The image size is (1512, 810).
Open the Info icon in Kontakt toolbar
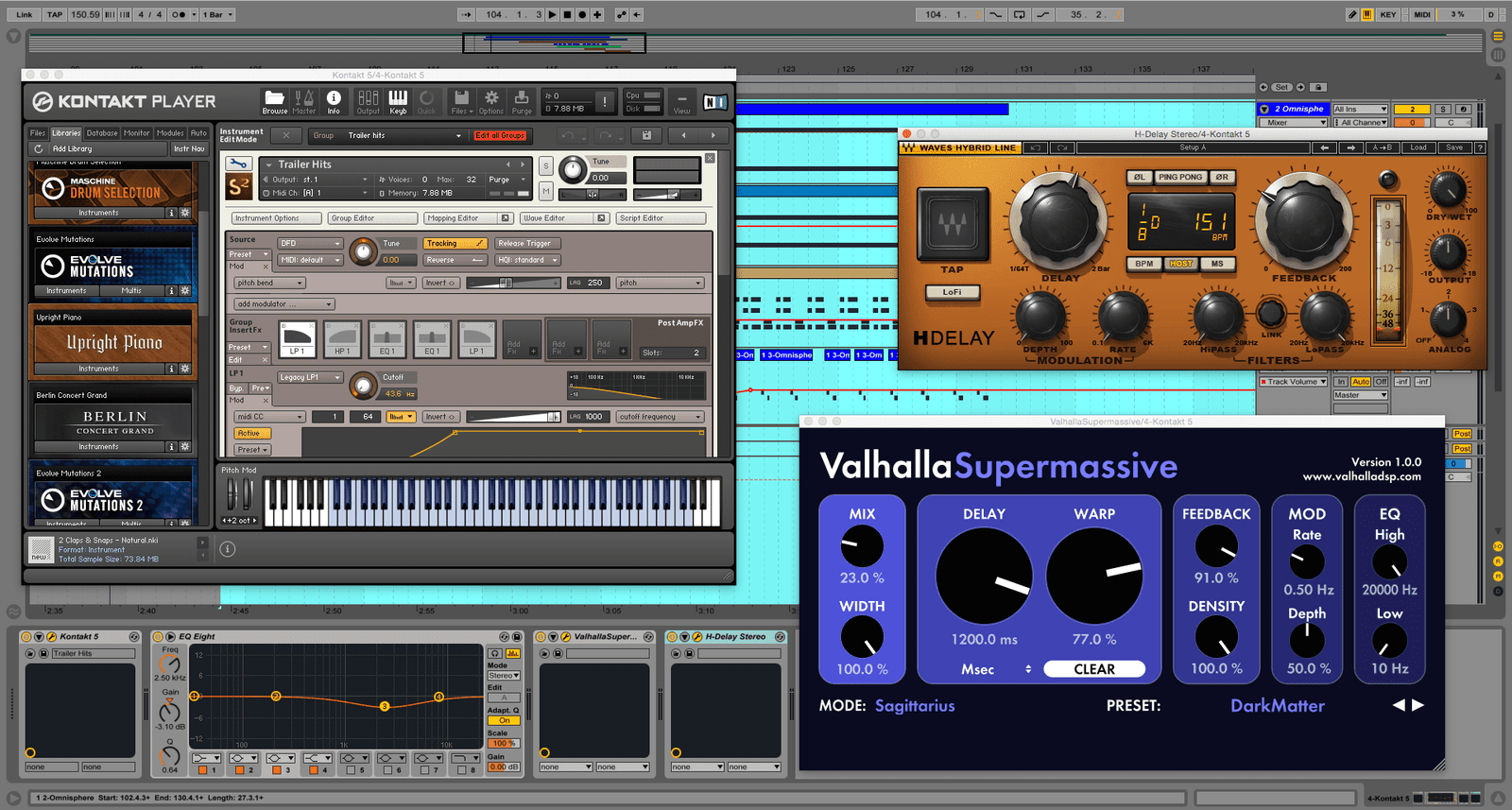click(334, 101)
